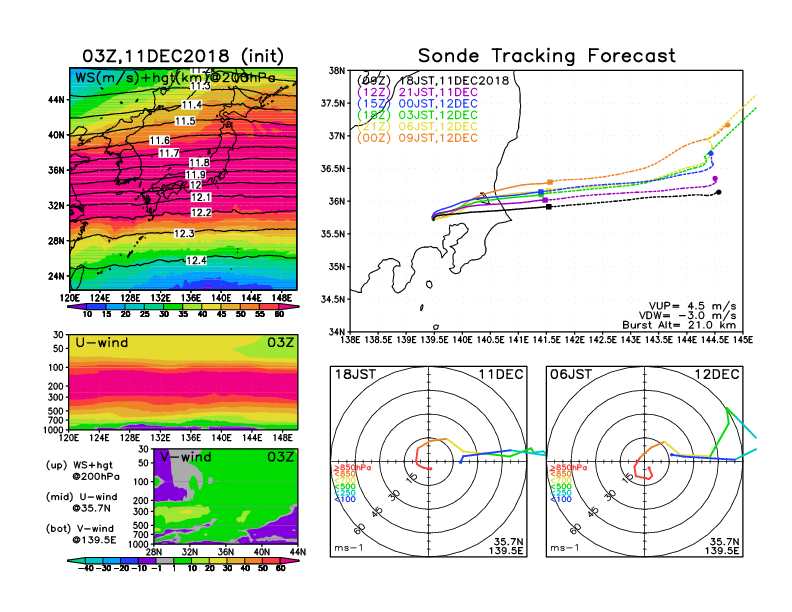Click the 'Sonde Tracking Forecast' heading
792x612 pixels.
(x=547, y=56)
